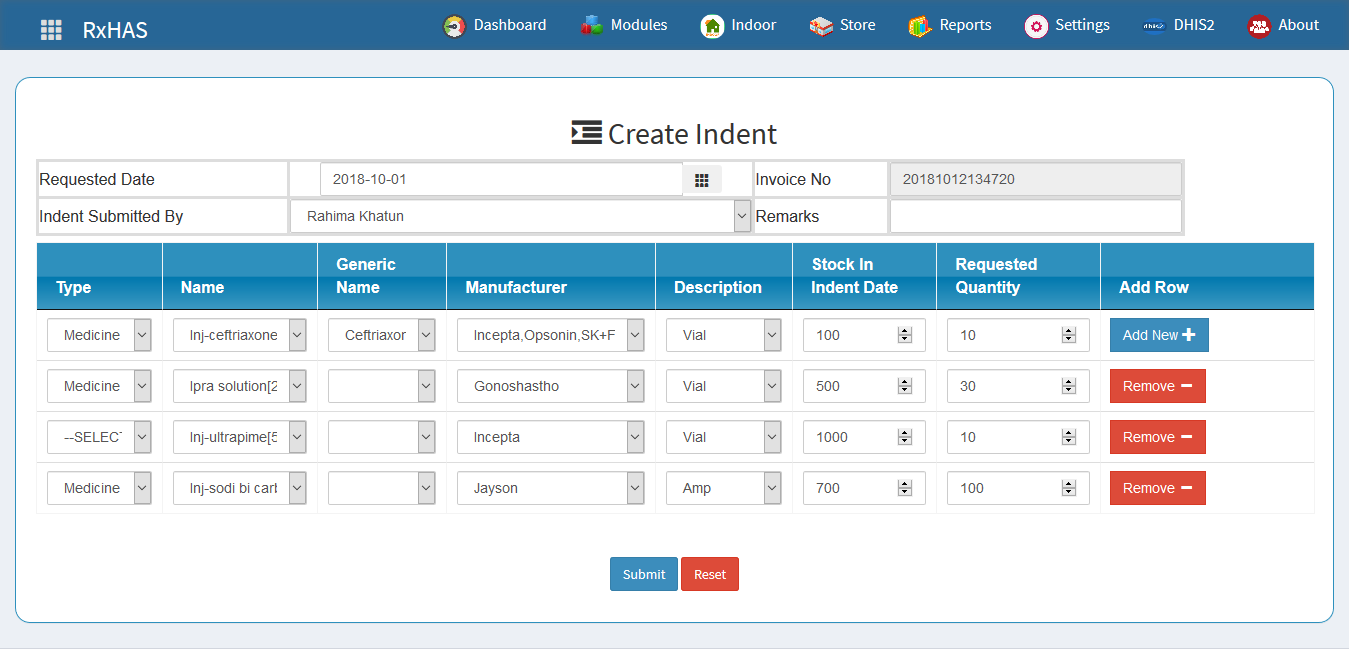Click the Store icon
Viewport: 1349px width, 662px height.
click(x=821, y=26)
